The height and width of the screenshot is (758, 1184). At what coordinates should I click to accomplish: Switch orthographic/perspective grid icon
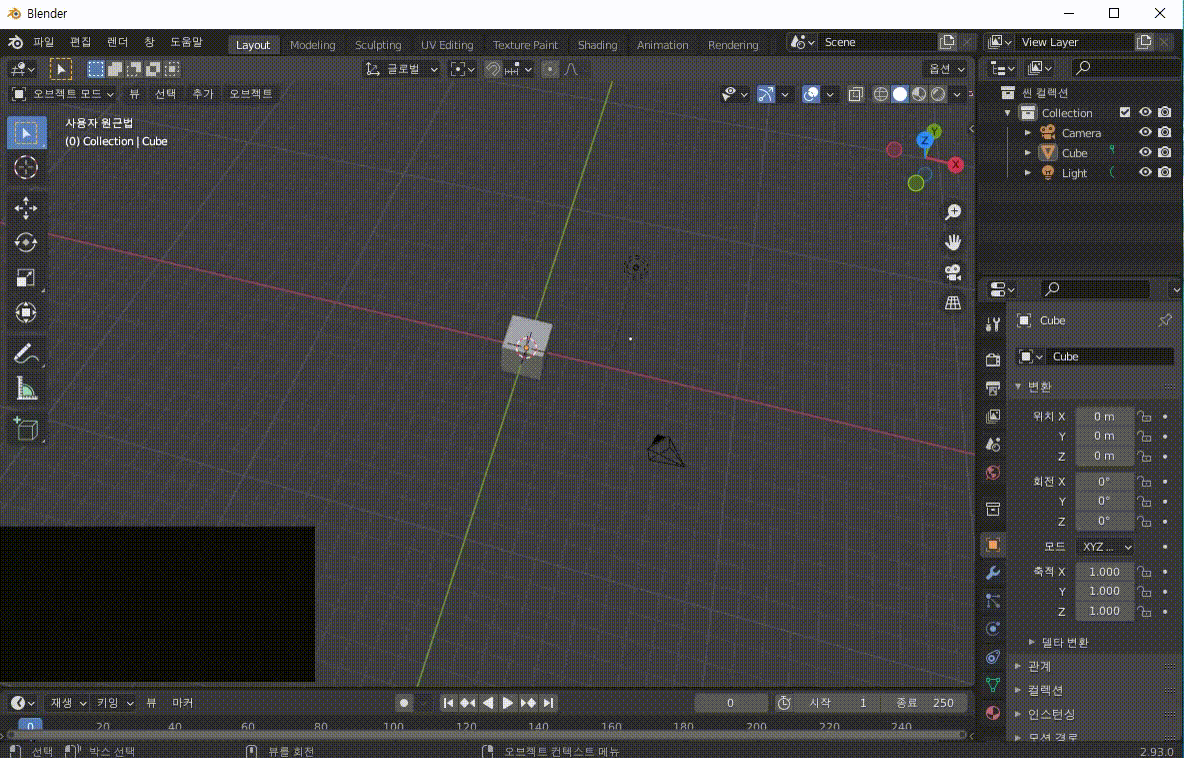953,304
